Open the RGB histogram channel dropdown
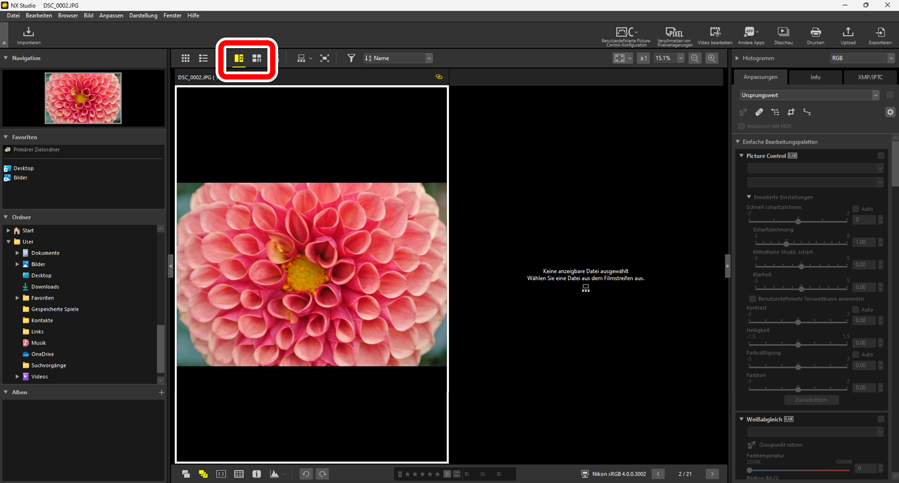This screenshot has width=899, height=483. 861,59
